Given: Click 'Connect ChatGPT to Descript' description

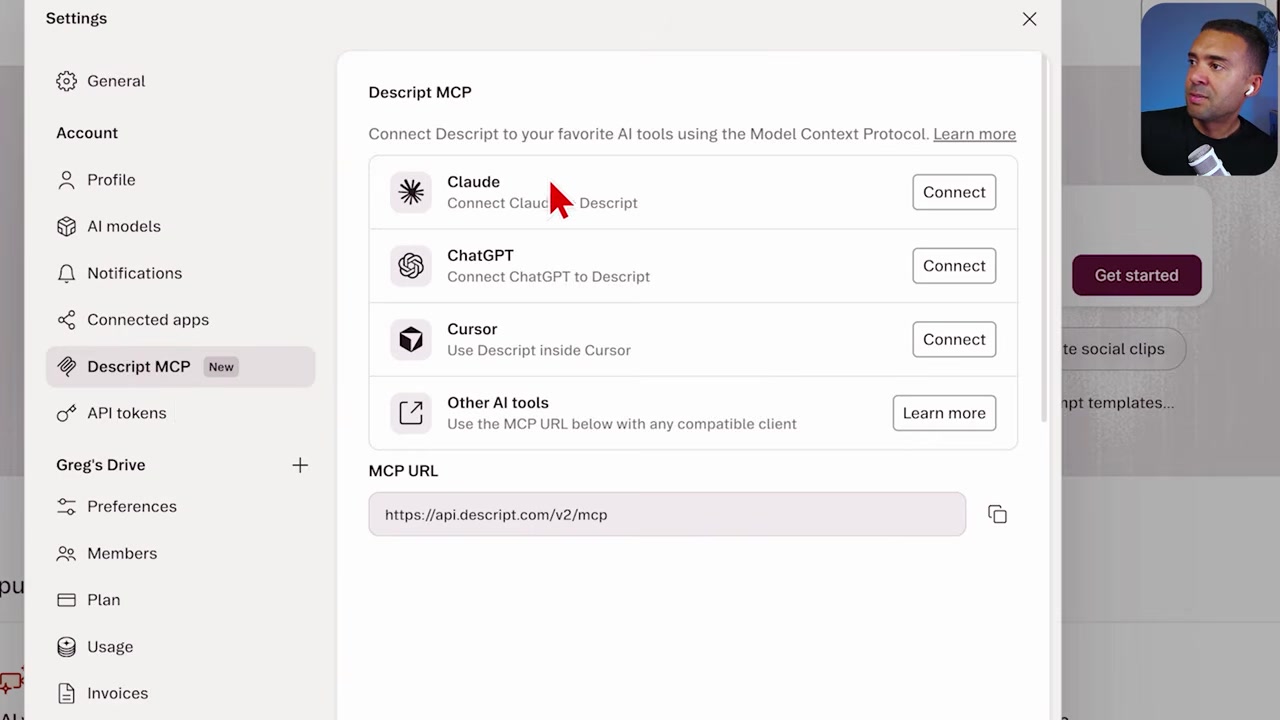Looking at the screenshot, I should (548, 277).
